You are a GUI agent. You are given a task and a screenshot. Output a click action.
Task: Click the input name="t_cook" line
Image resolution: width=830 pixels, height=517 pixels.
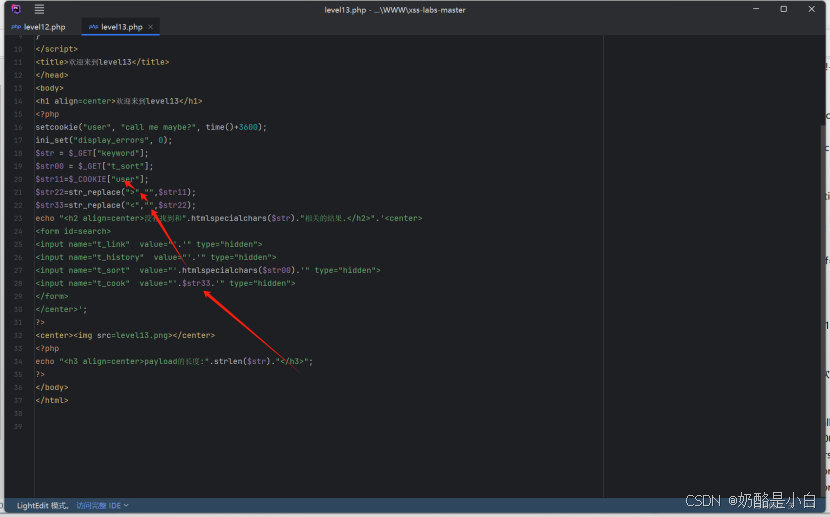point(165,284)
